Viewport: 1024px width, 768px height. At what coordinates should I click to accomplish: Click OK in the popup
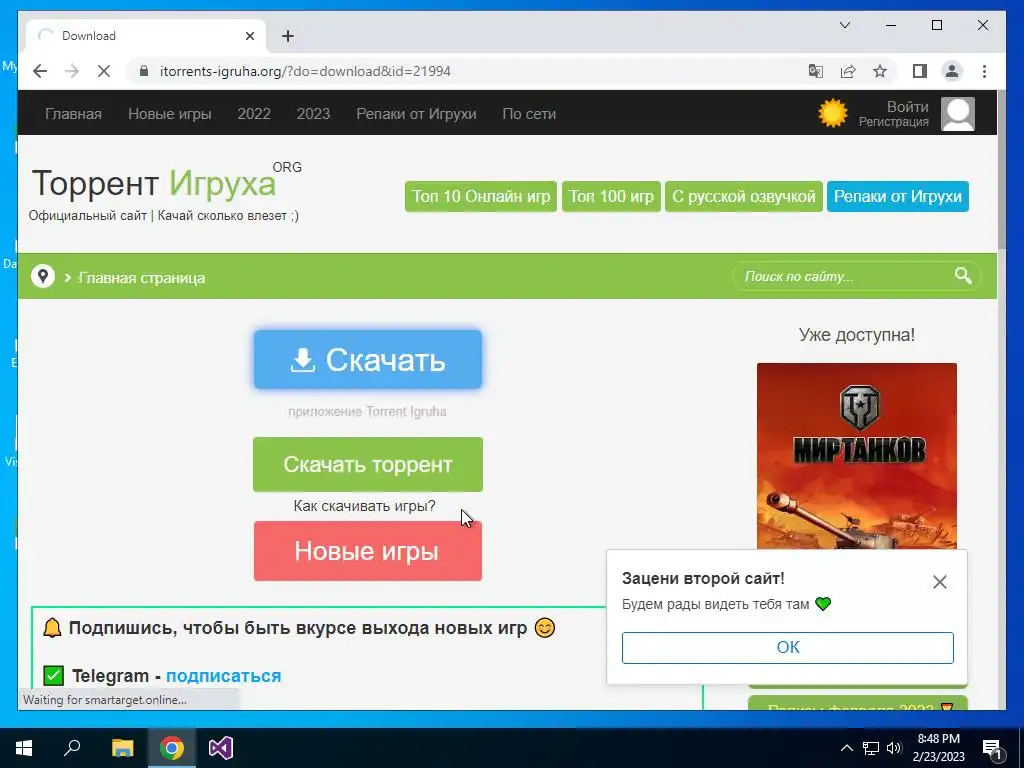pos(788,647)
